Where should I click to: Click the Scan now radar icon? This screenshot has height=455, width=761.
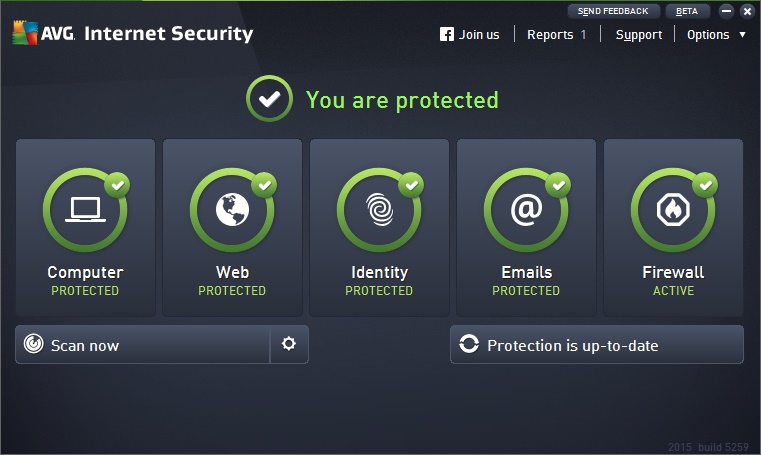pyautogui.click(x=34, y=345)
